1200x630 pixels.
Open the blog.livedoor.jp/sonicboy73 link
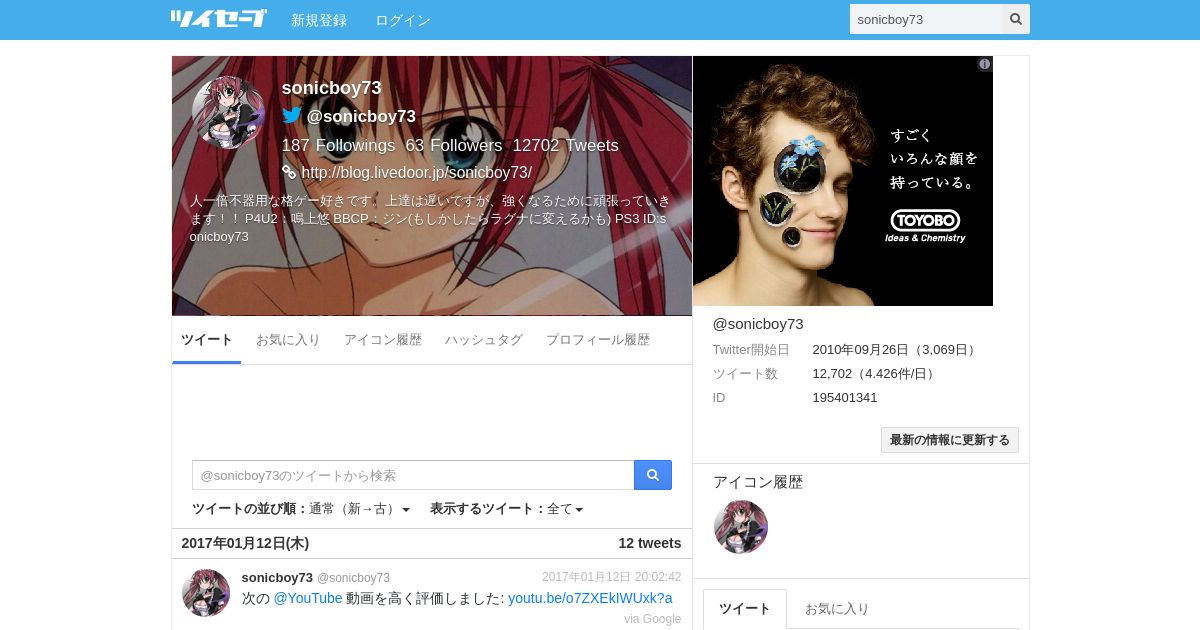[x=417, y=173]
